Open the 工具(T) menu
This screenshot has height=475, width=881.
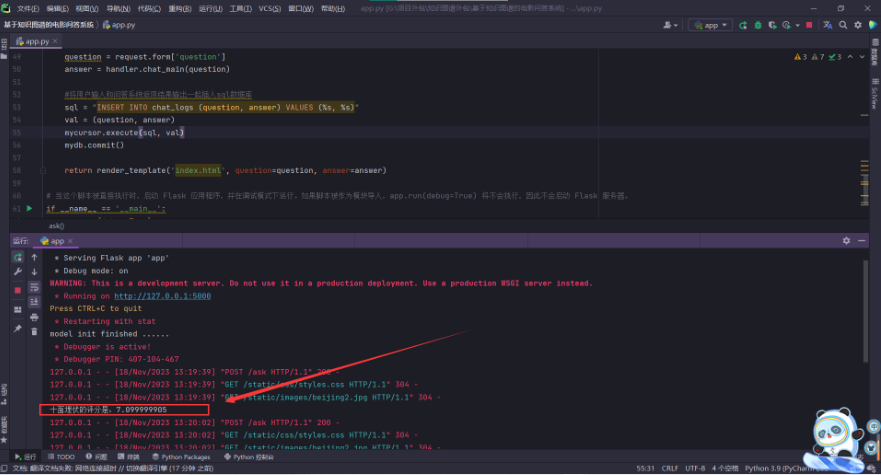[240, 8]
